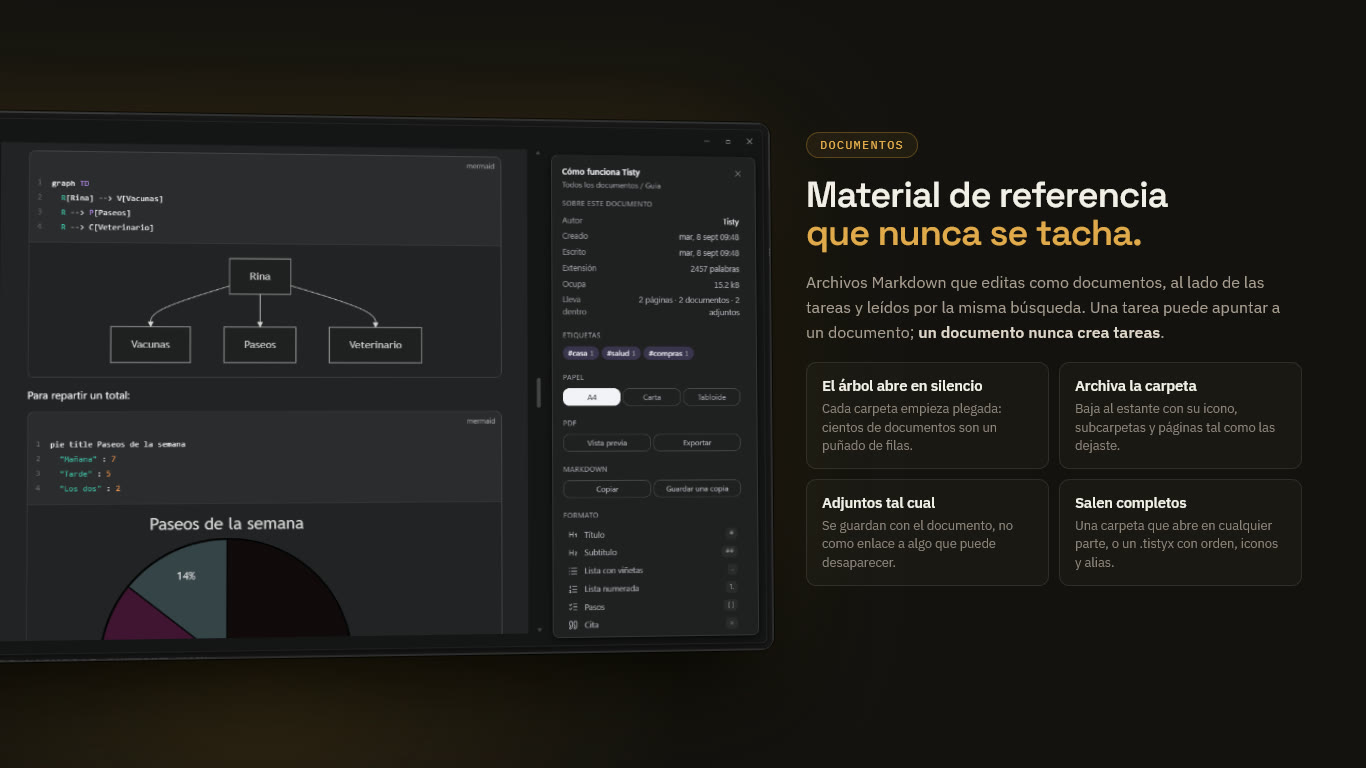Click the H2 Subtítulo heading icon

click(x=573, y=553)
